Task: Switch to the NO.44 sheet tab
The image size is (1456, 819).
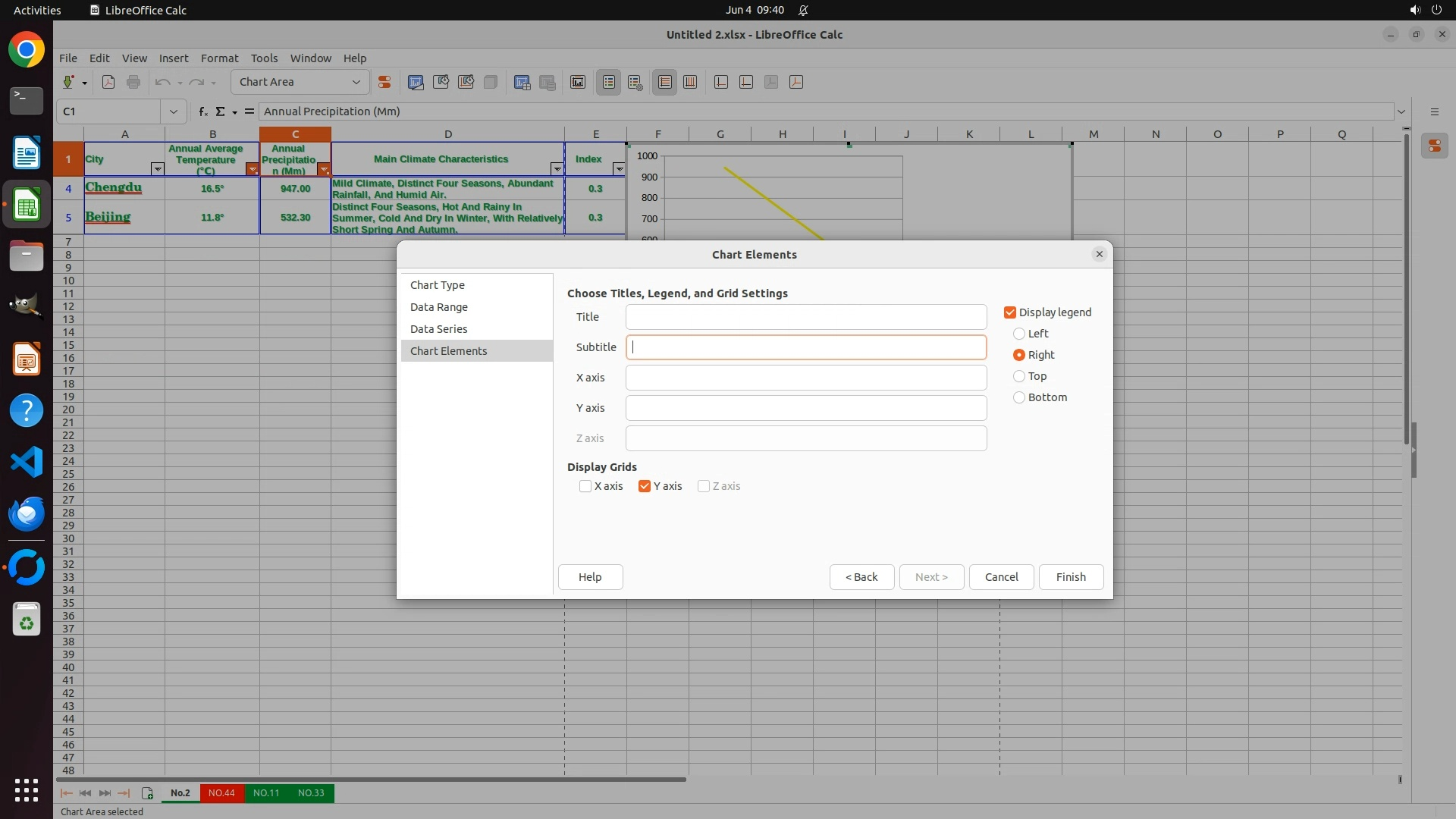Action: pyautogui.click(x=221, y=792)
